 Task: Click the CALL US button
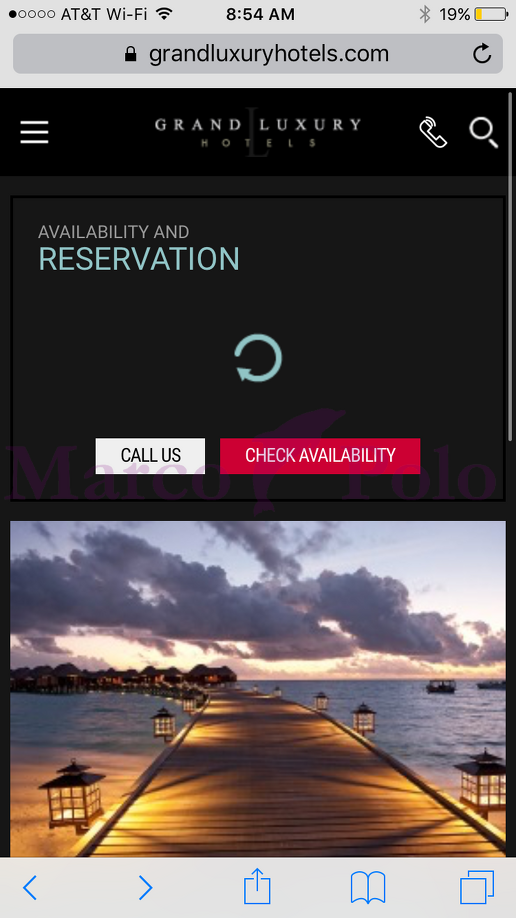(x=151, y=455)
